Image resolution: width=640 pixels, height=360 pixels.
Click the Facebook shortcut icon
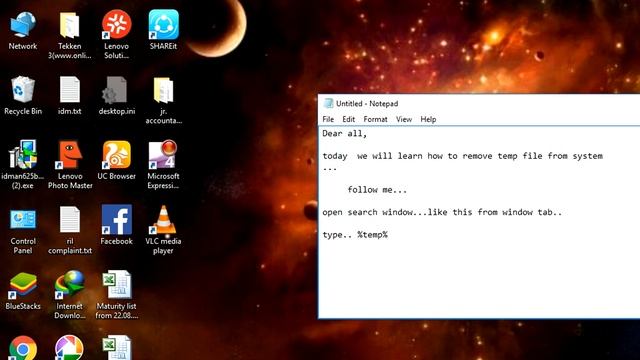pos(117,225)
